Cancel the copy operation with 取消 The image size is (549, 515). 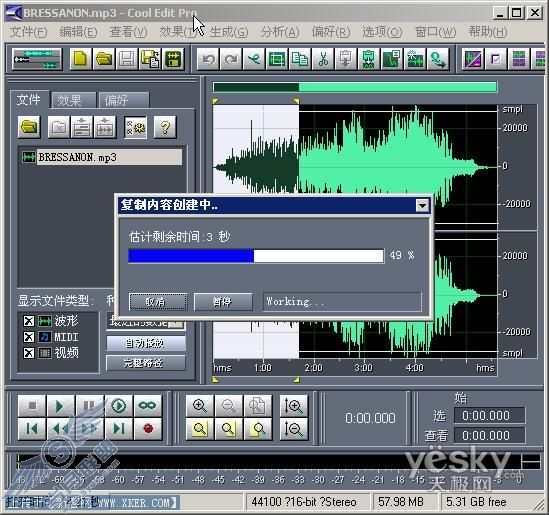pyautogui.click(x=158, y=301)
